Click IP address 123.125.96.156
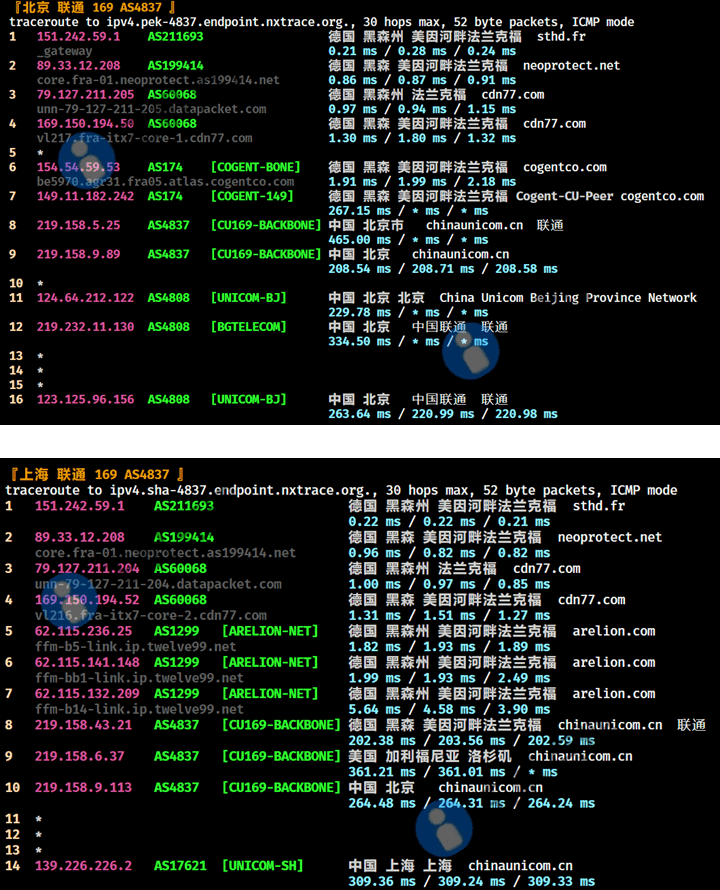Image resolution: width=720 pixels, height=890 pixels. (85, 400)
